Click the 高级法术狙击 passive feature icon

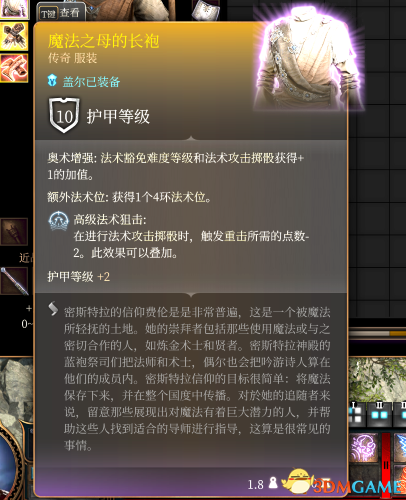59,221
